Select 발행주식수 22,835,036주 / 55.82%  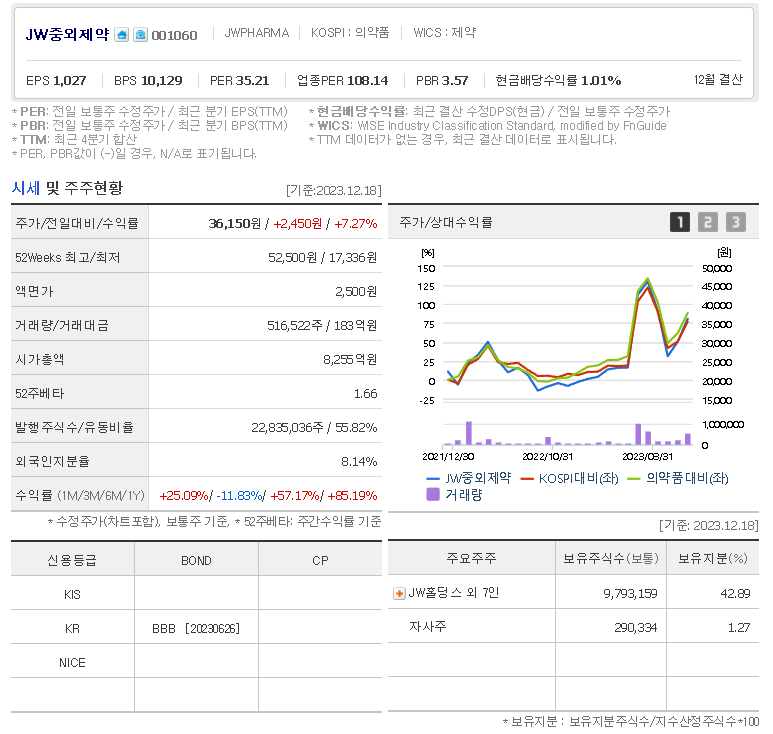tap(314, 428)
